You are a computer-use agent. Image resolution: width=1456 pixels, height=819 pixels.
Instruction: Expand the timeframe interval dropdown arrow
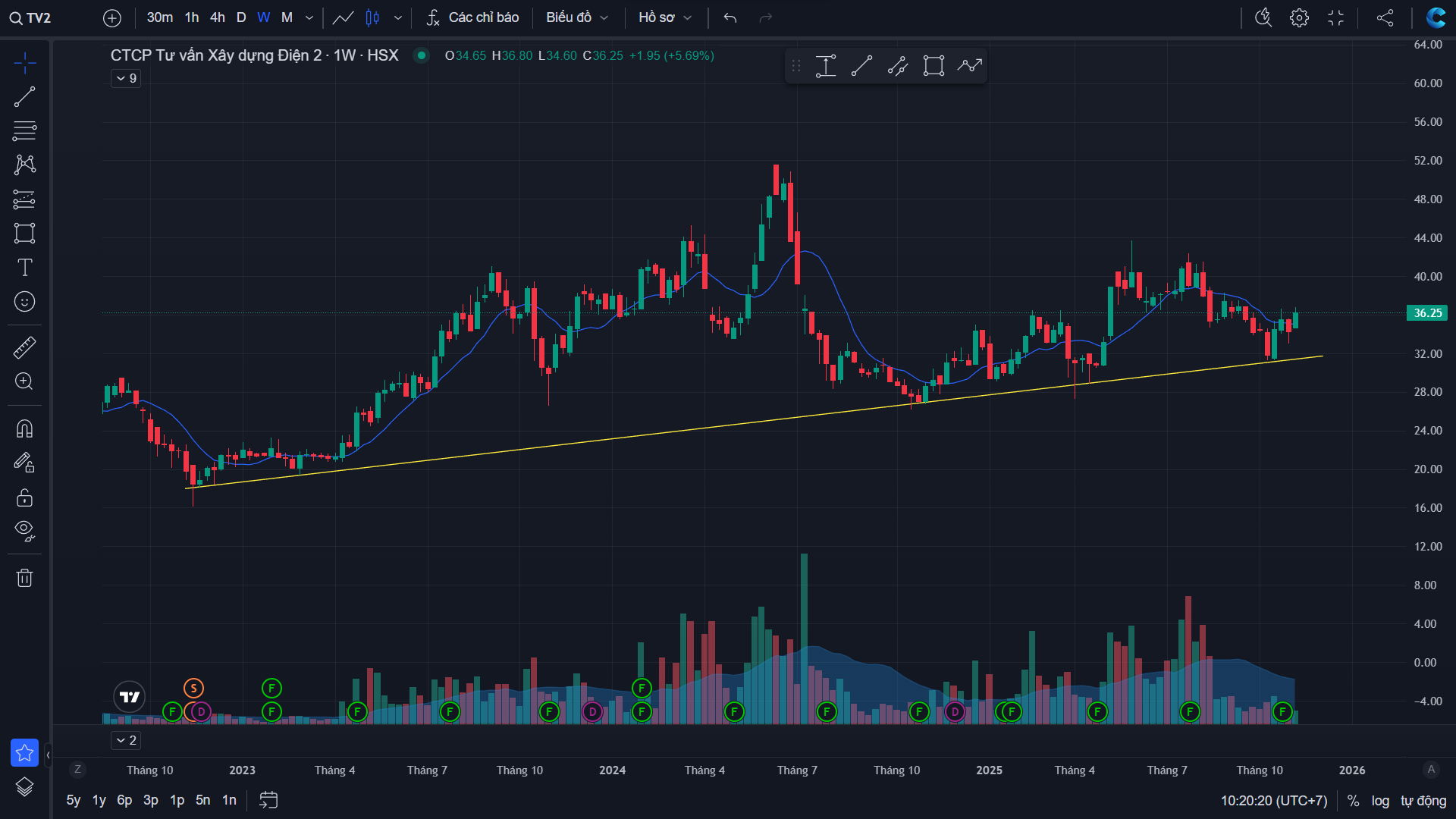point(309,17)
